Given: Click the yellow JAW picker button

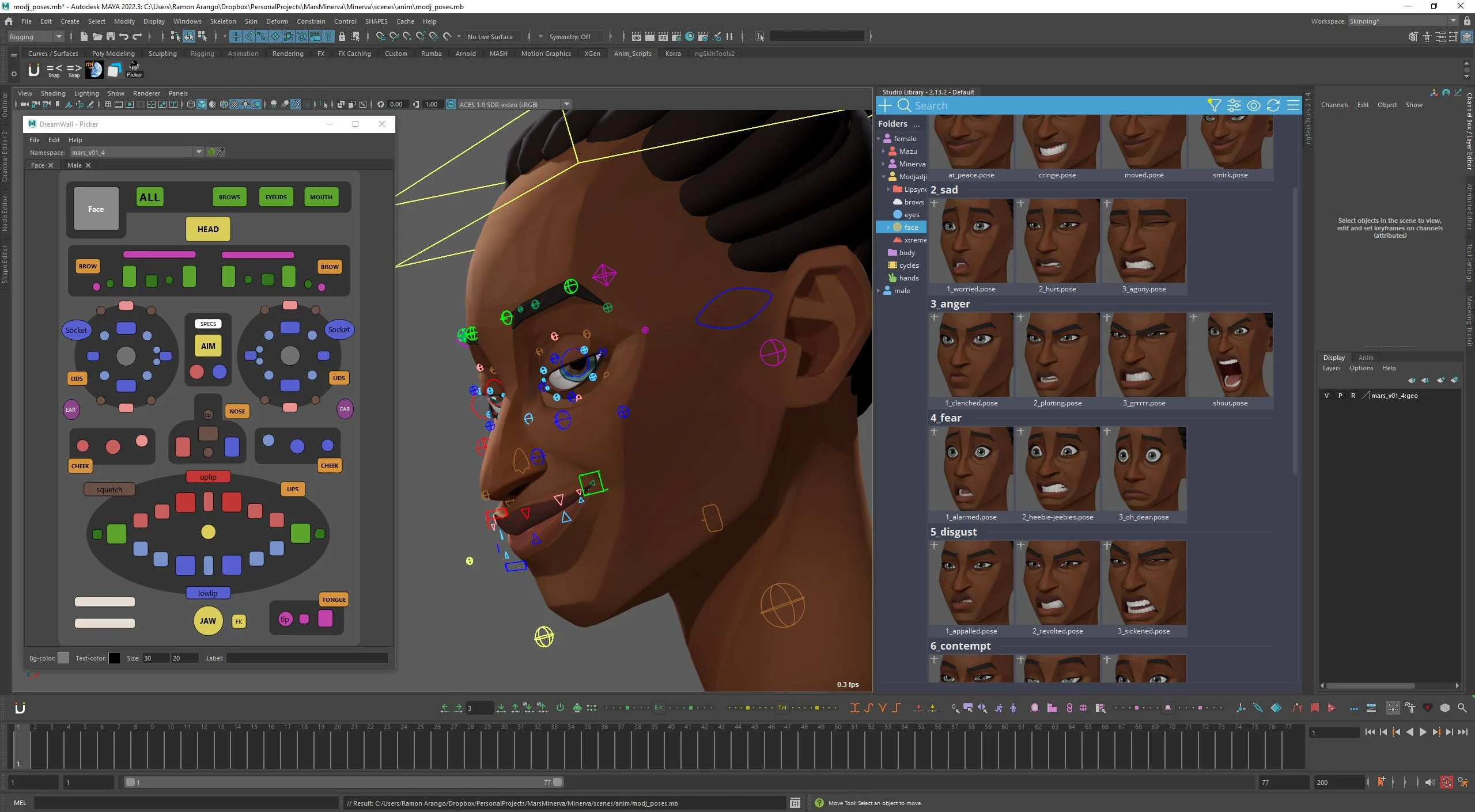Looking at the screenshot, I should click(x=208, y=621).
